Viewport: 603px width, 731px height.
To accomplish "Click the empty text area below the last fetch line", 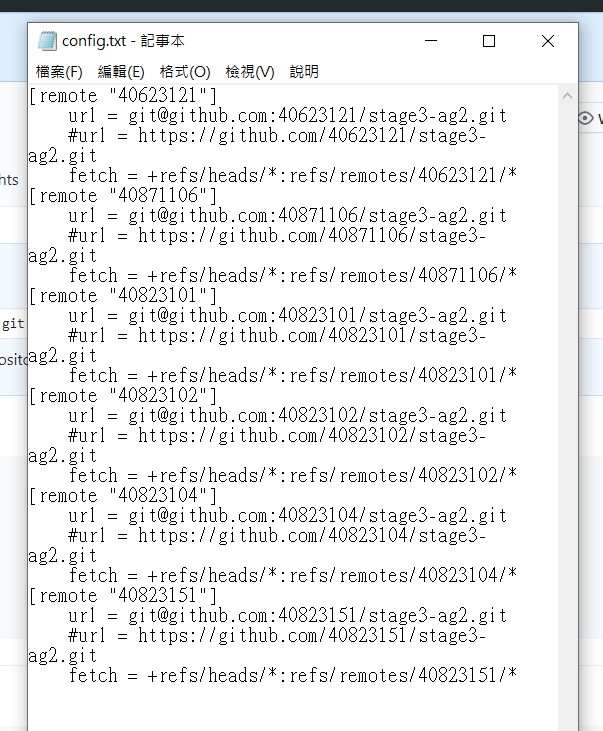I will 293,709.
